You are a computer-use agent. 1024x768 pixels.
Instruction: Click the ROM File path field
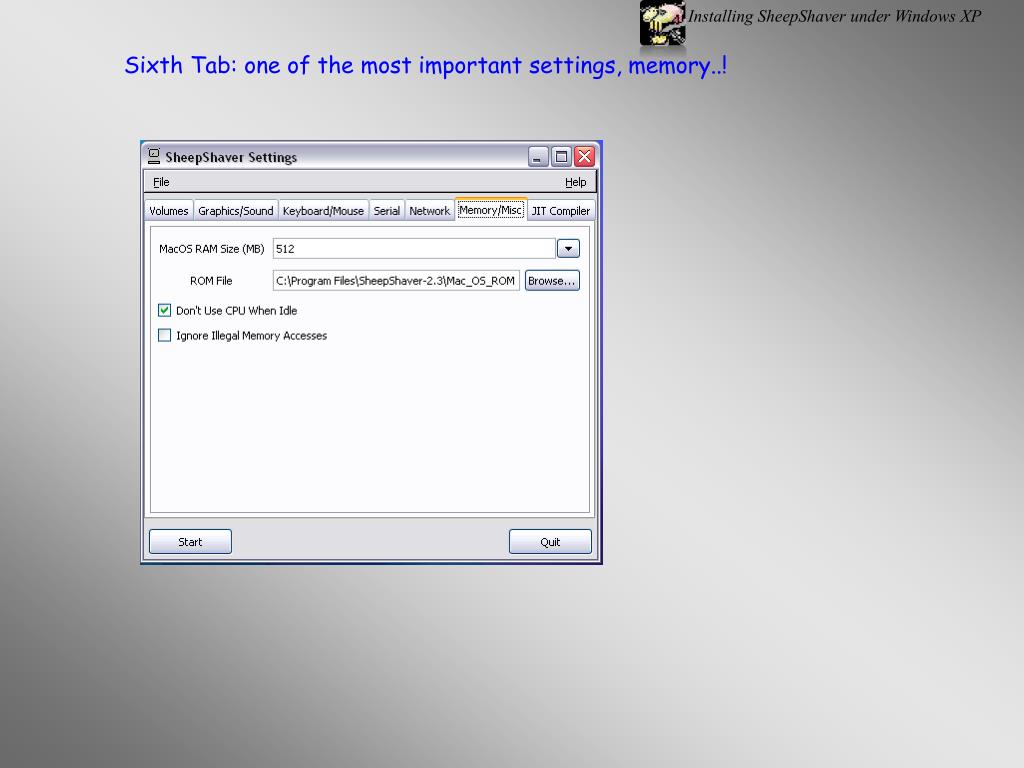[x=396, y=281]
